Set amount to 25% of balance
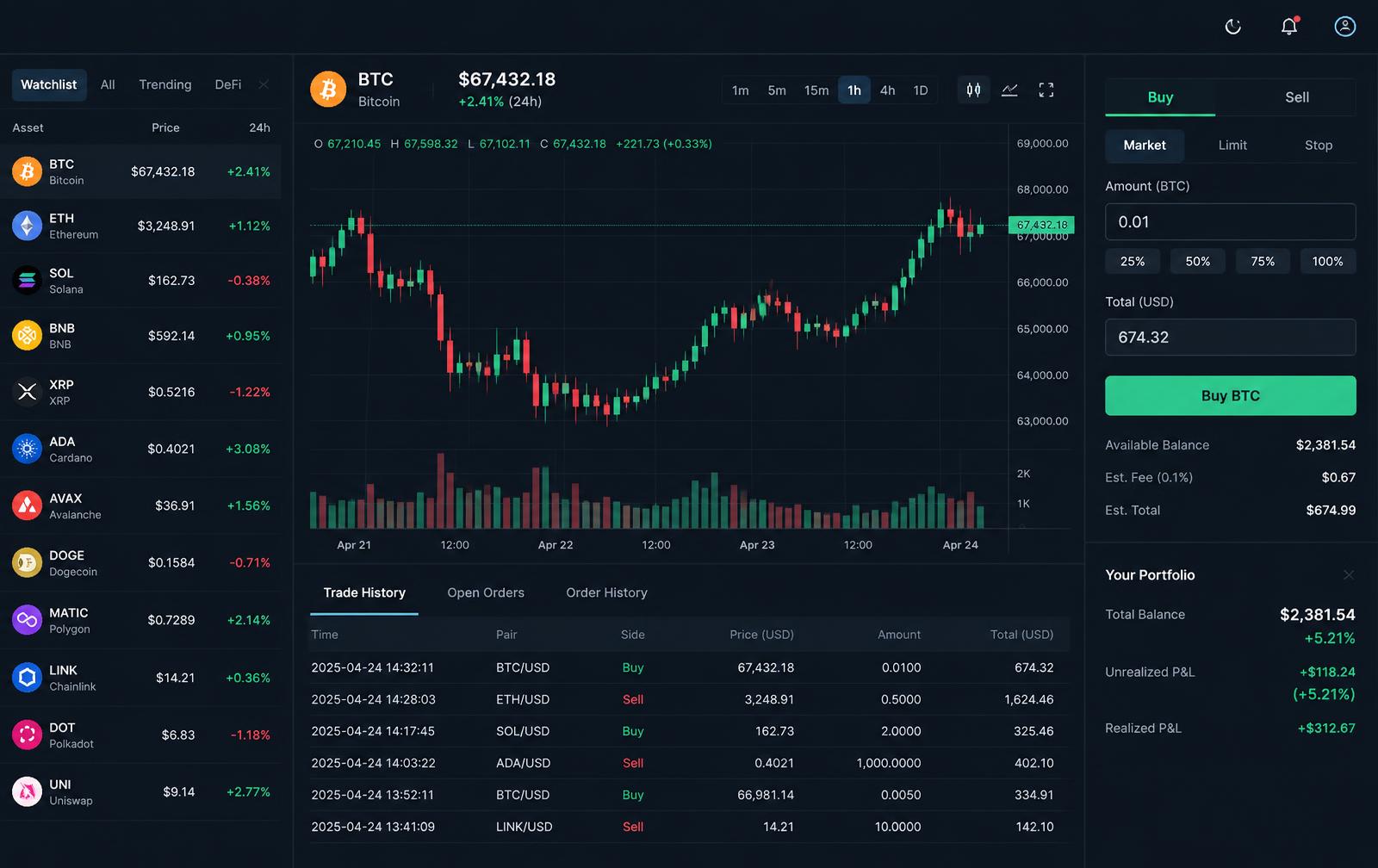 [1133, 261]
